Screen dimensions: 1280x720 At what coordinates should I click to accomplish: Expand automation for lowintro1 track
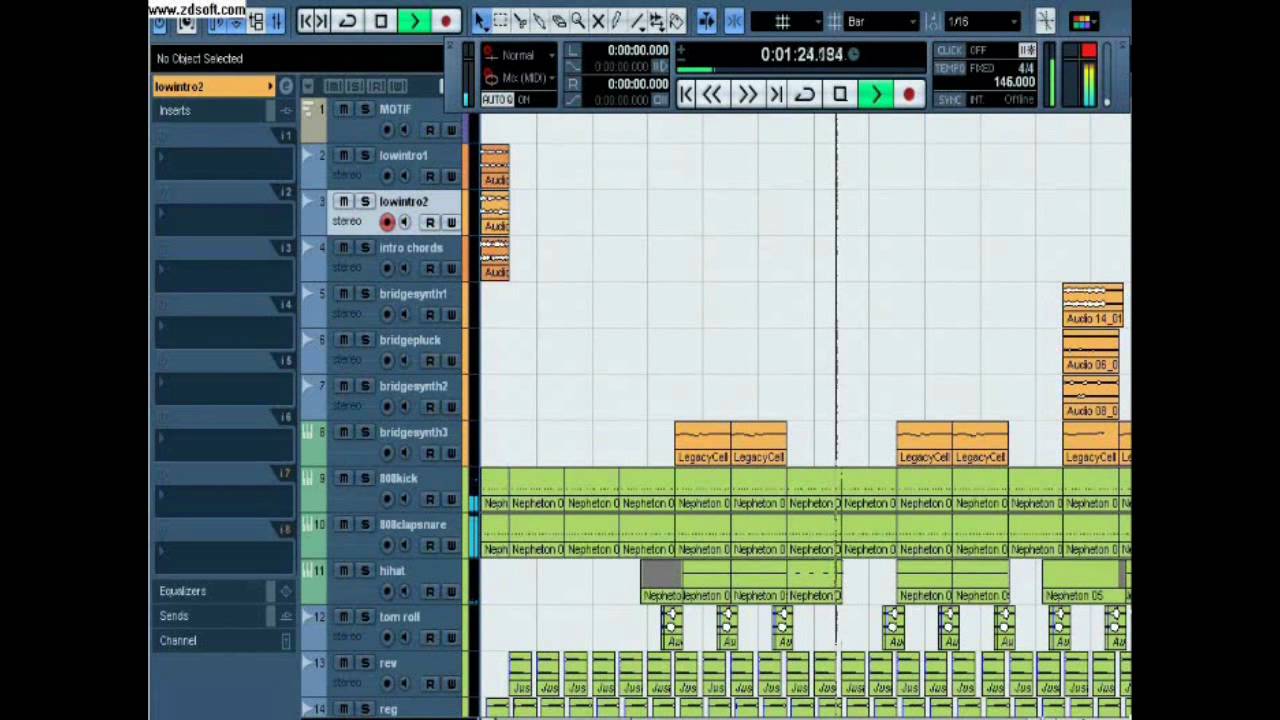(x=309, y=155)
